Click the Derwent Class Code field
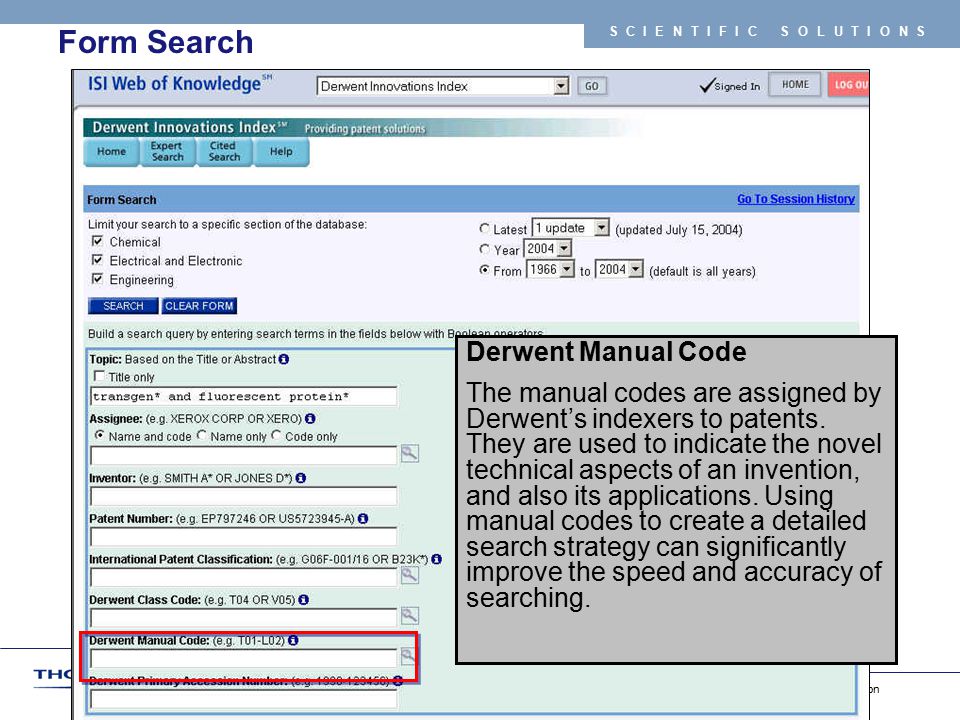Image resolution: width=960 pixels, height=720 pixels. [x=244, y=617]
